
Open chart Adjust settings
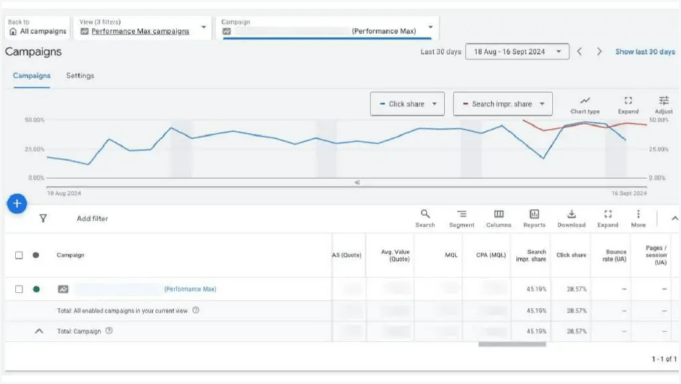664,105
